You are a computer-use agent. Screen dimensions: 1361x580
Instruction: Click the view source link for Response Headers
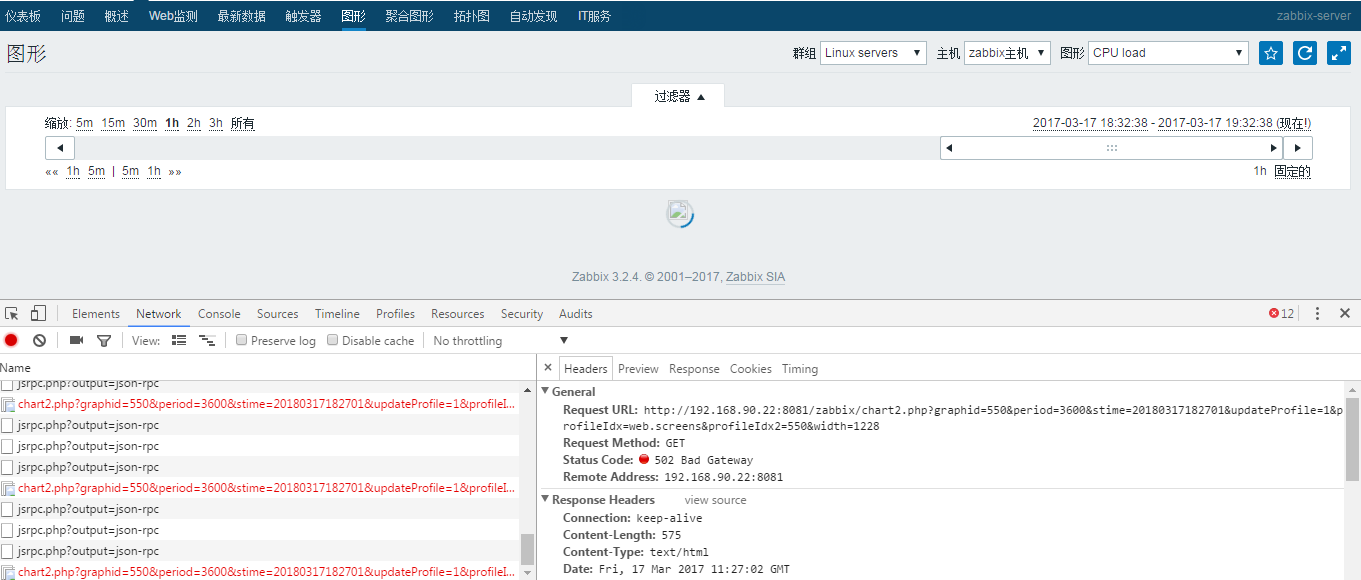715,499
